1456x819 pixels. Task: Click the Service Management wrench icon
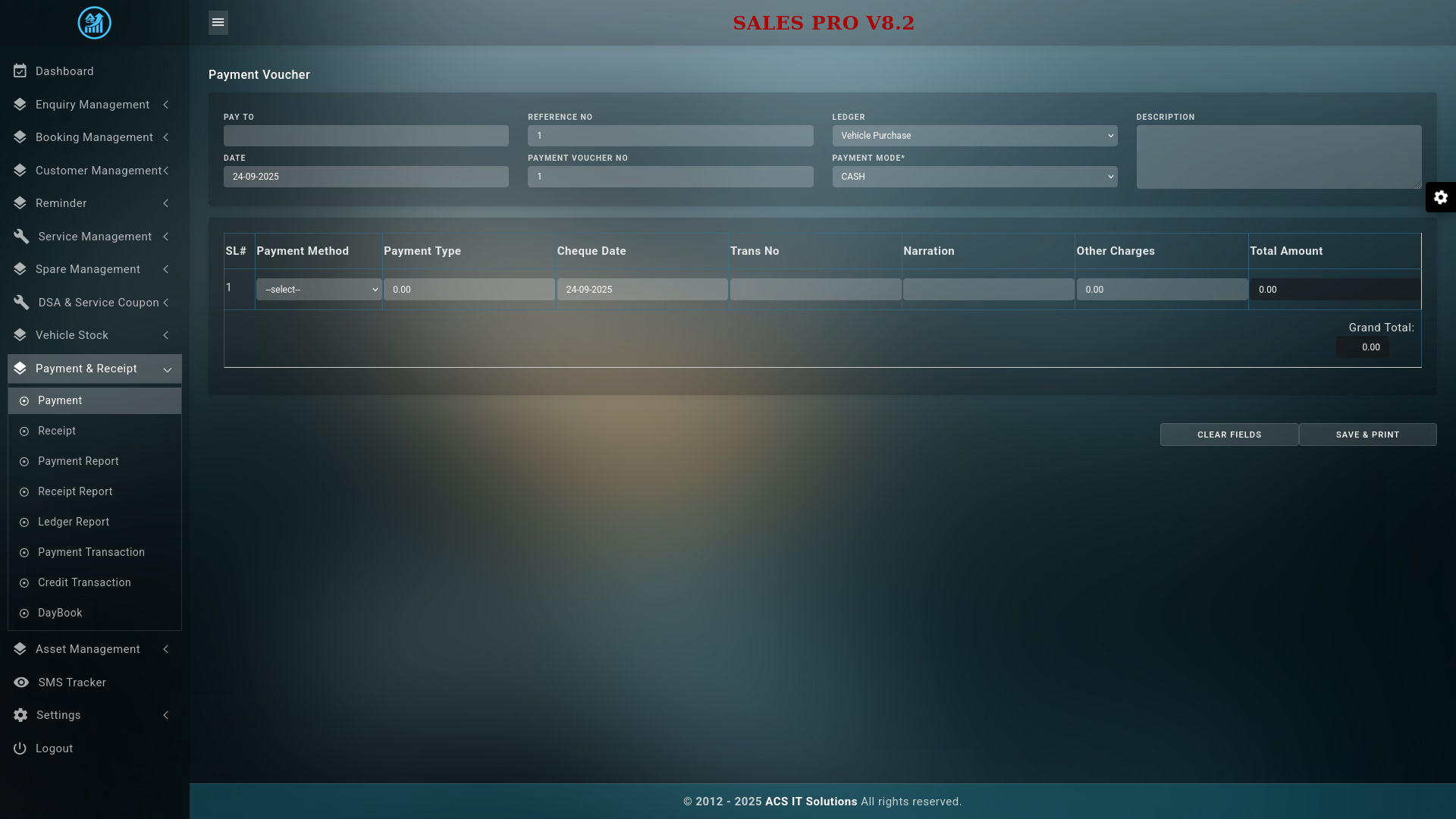click(21, 237)
